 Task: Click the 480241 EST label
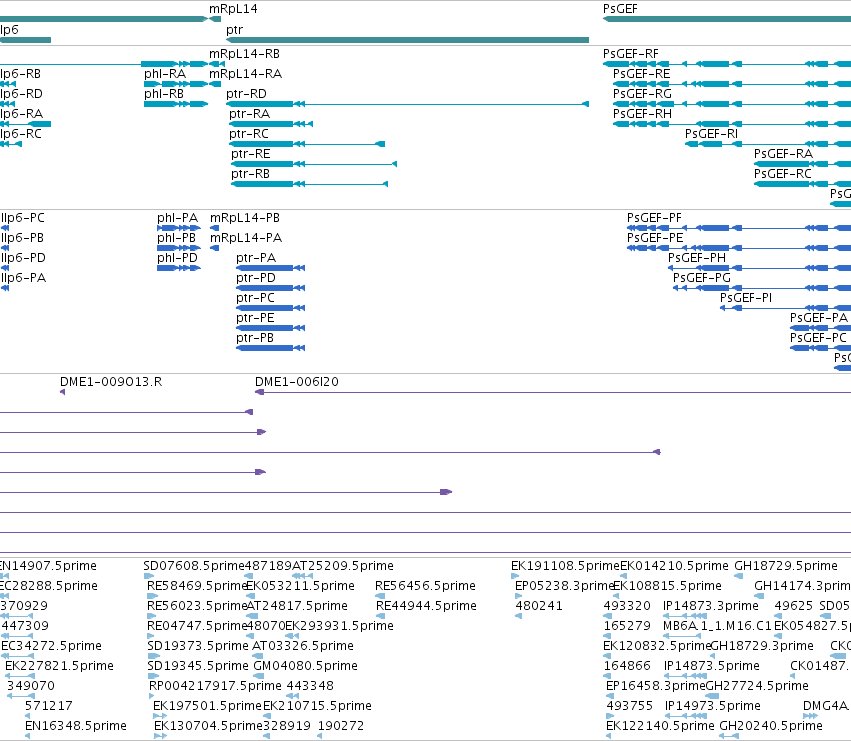click(539, 607)
